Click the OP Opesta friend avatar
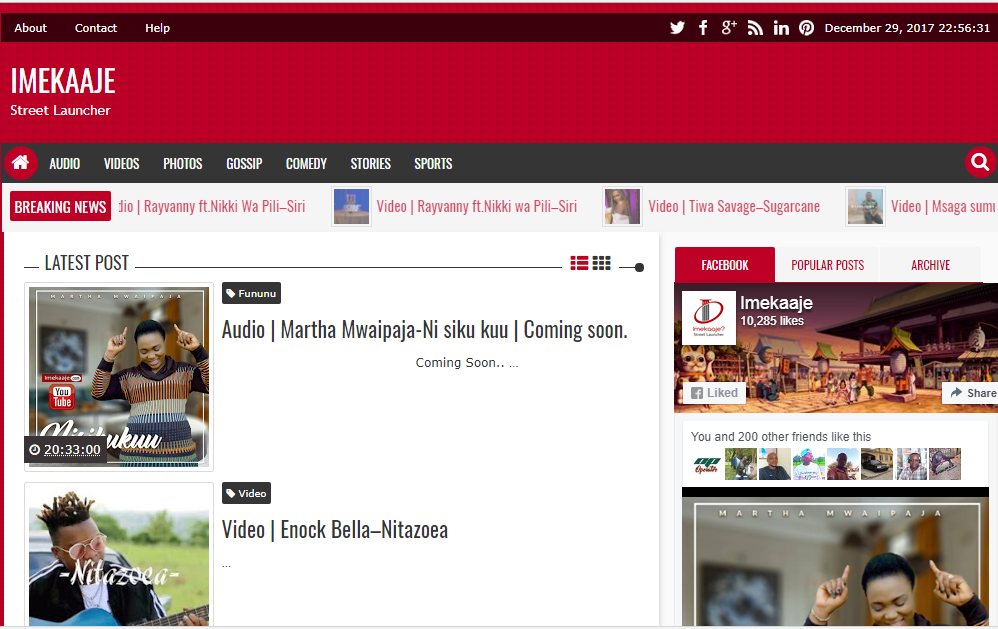The width and height of the screenshot is (998, 629). [x=706, y=464]
